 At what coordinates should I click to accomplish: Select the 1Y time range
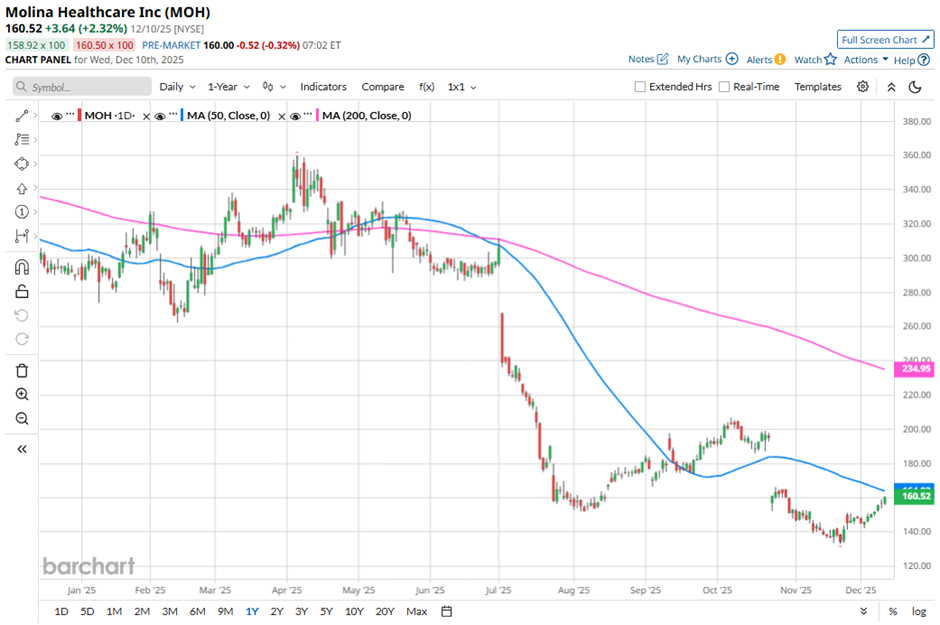[252, 611]
